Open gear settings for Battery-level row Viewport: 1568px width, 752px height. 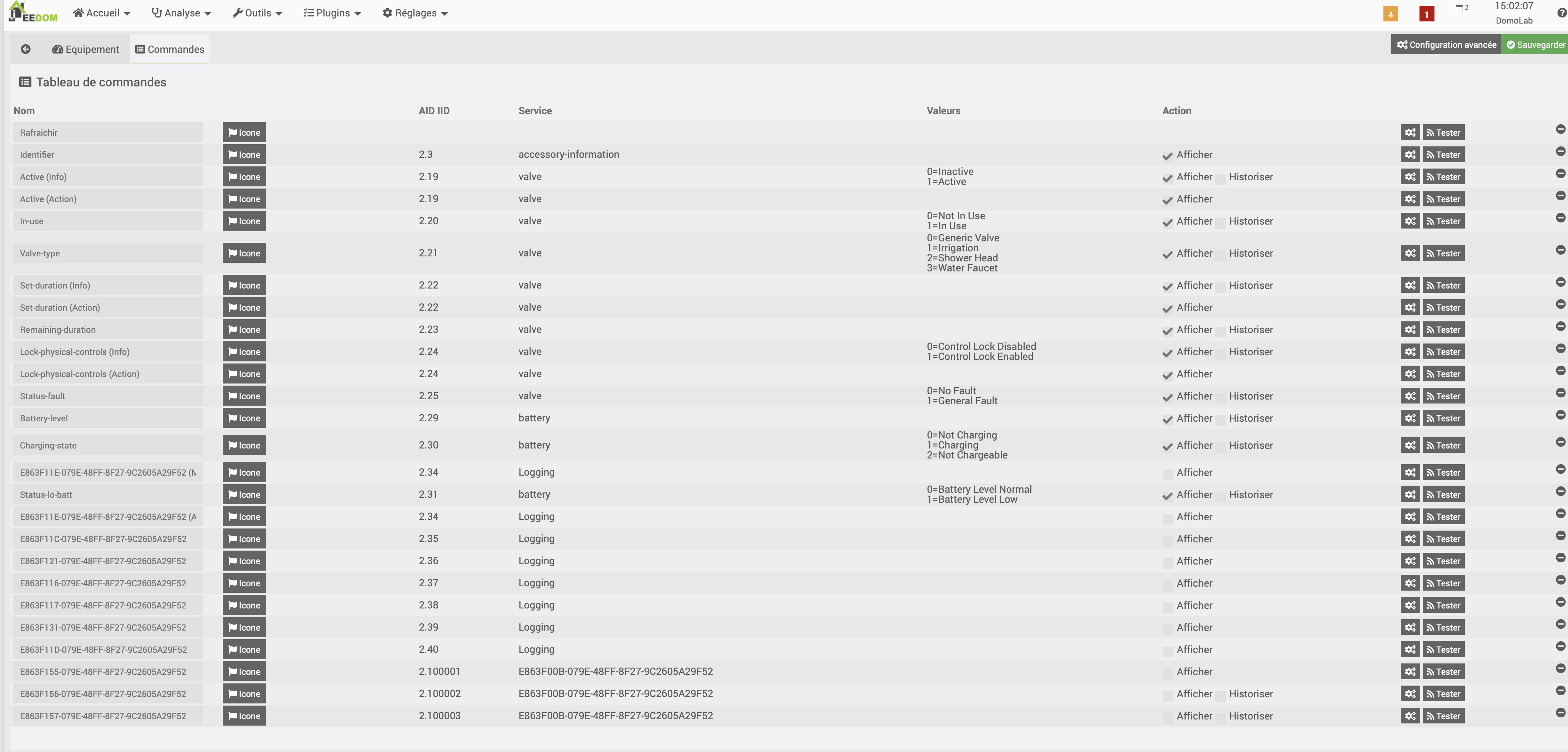point(1410,418)
